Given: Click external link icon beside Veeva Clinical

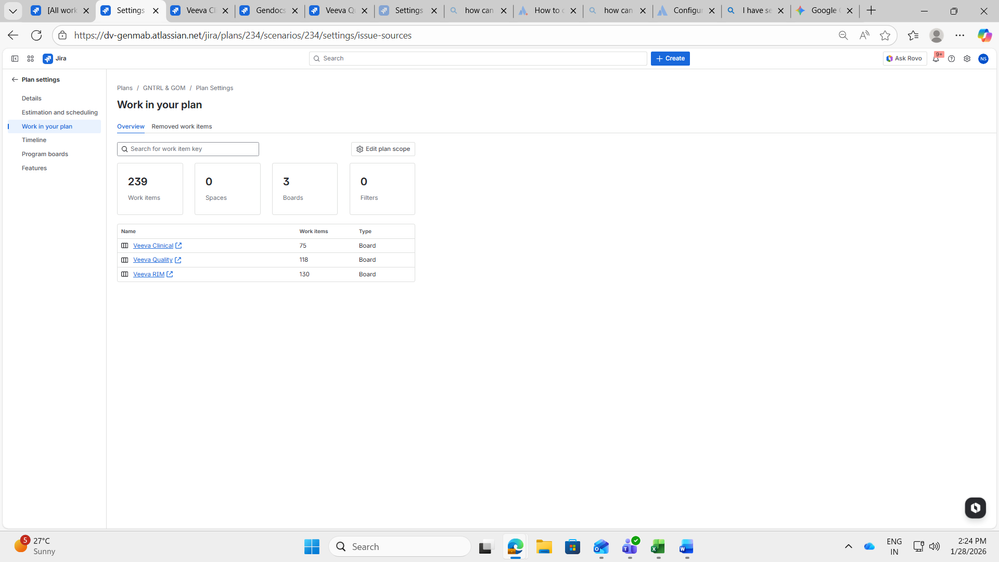Looking at the screenshot, I should [x=178, y=246].
